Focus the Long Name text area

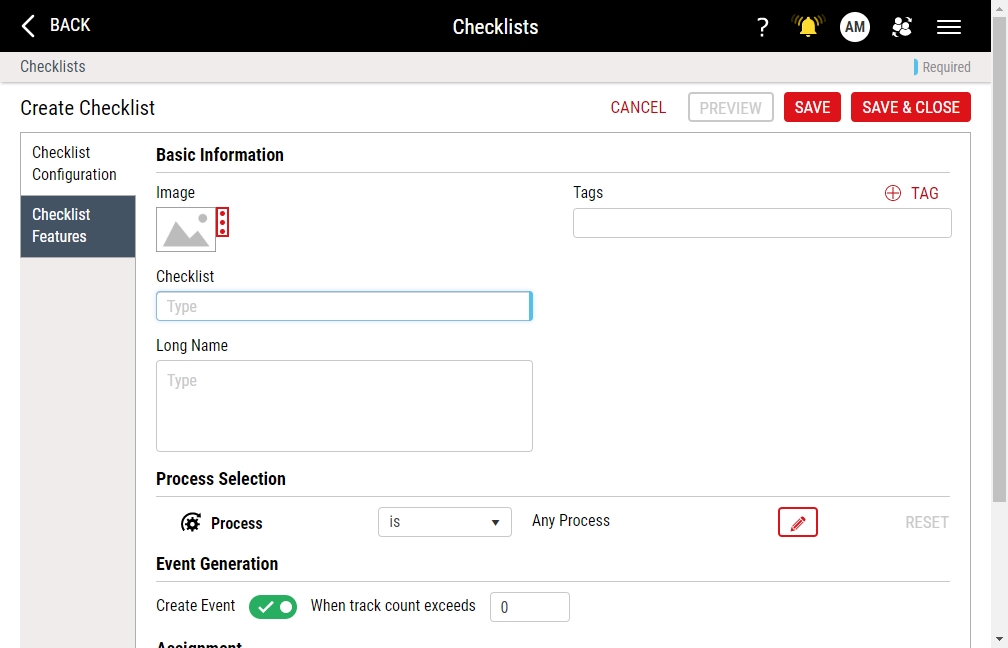pyautogui.click(x=345, y=406)
